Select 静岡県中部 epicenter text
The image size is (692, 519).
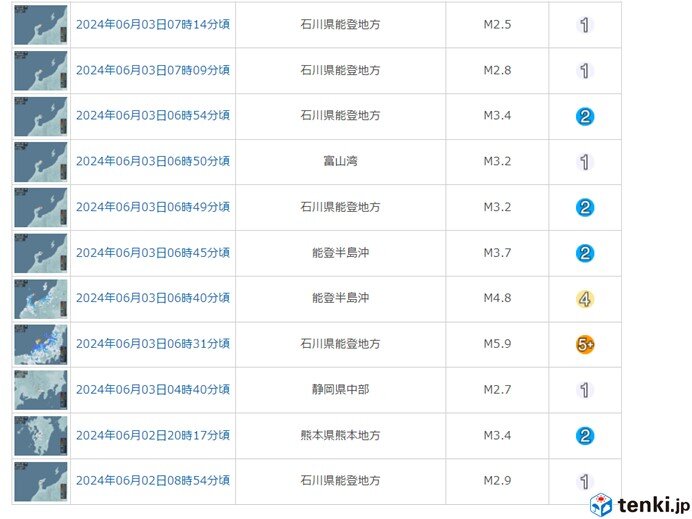tap(340, 390)
